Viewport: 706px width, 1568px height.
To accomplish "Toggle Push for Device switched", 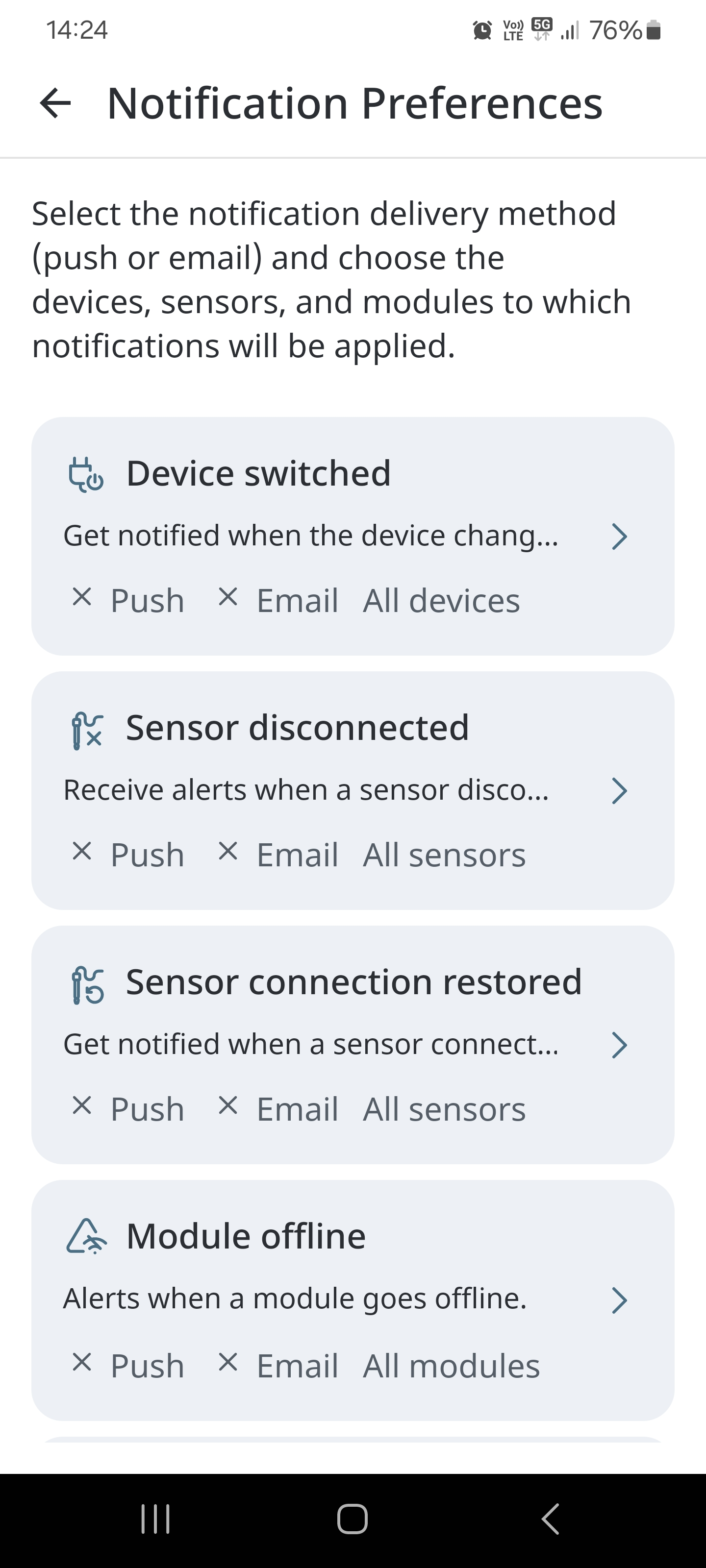I will [128, 600].
